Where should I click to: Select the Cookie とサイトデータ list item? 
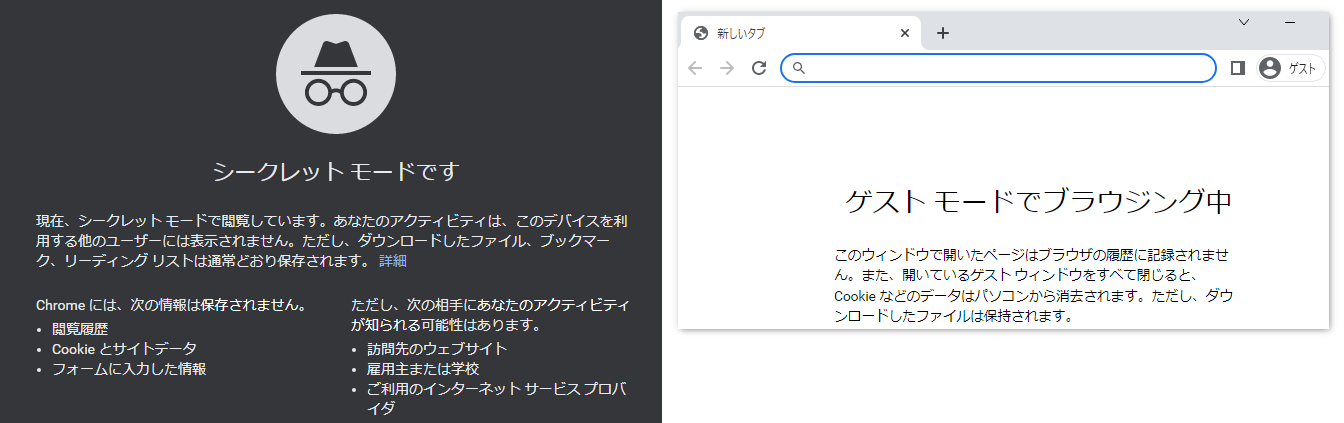[124, 349]
